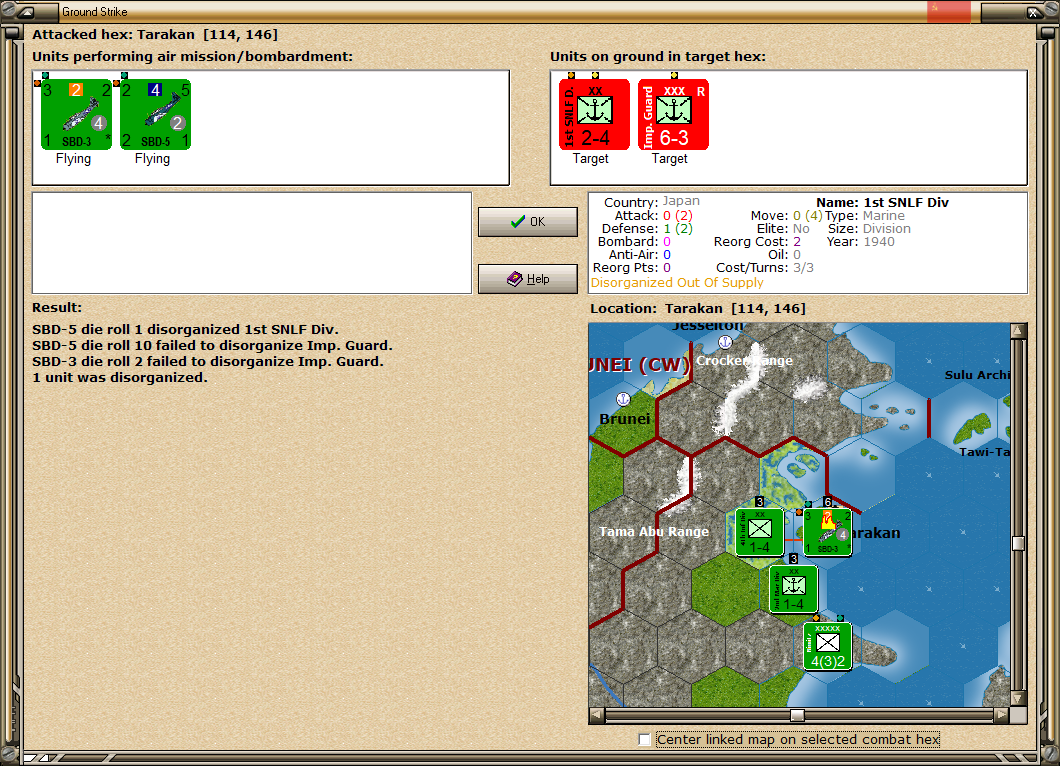Click map vertical scrollbar down arrow
1060x766 pixels.
1018,698
